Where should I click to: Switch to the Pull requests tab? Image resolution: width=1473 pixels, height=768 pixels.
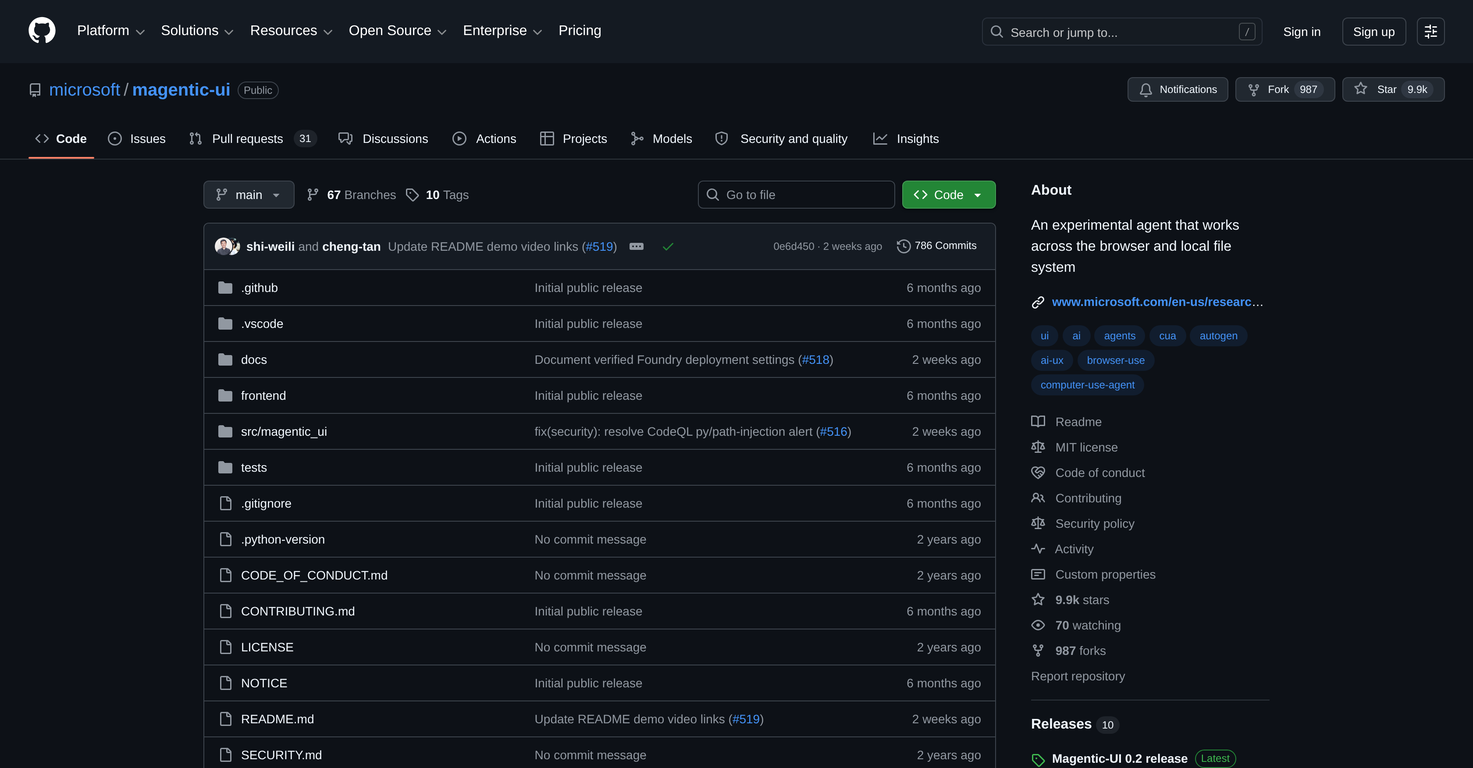tap(252, 139)
